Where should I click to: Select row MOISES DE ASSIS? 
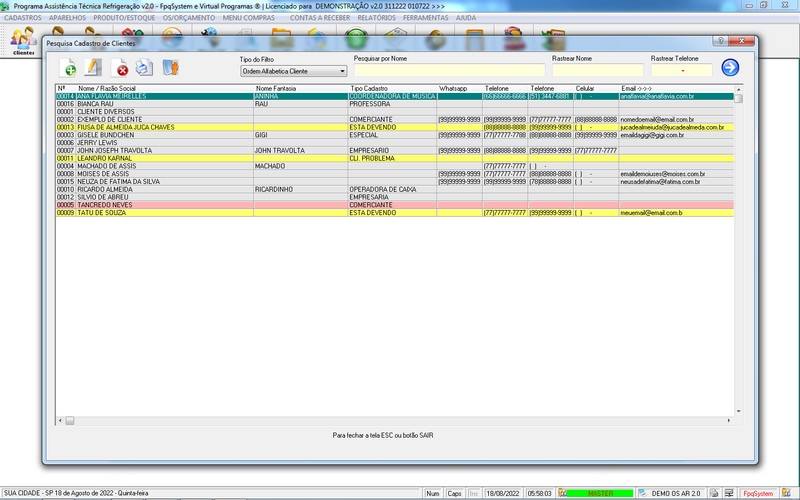[x=394, y=173]
